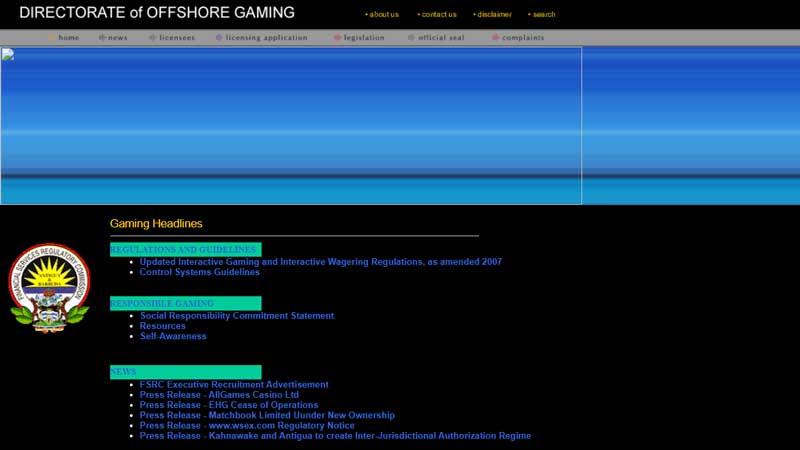
Task: Open Control Systems Guidelines link
Action: pyautogui.click(x=200, y=272)
